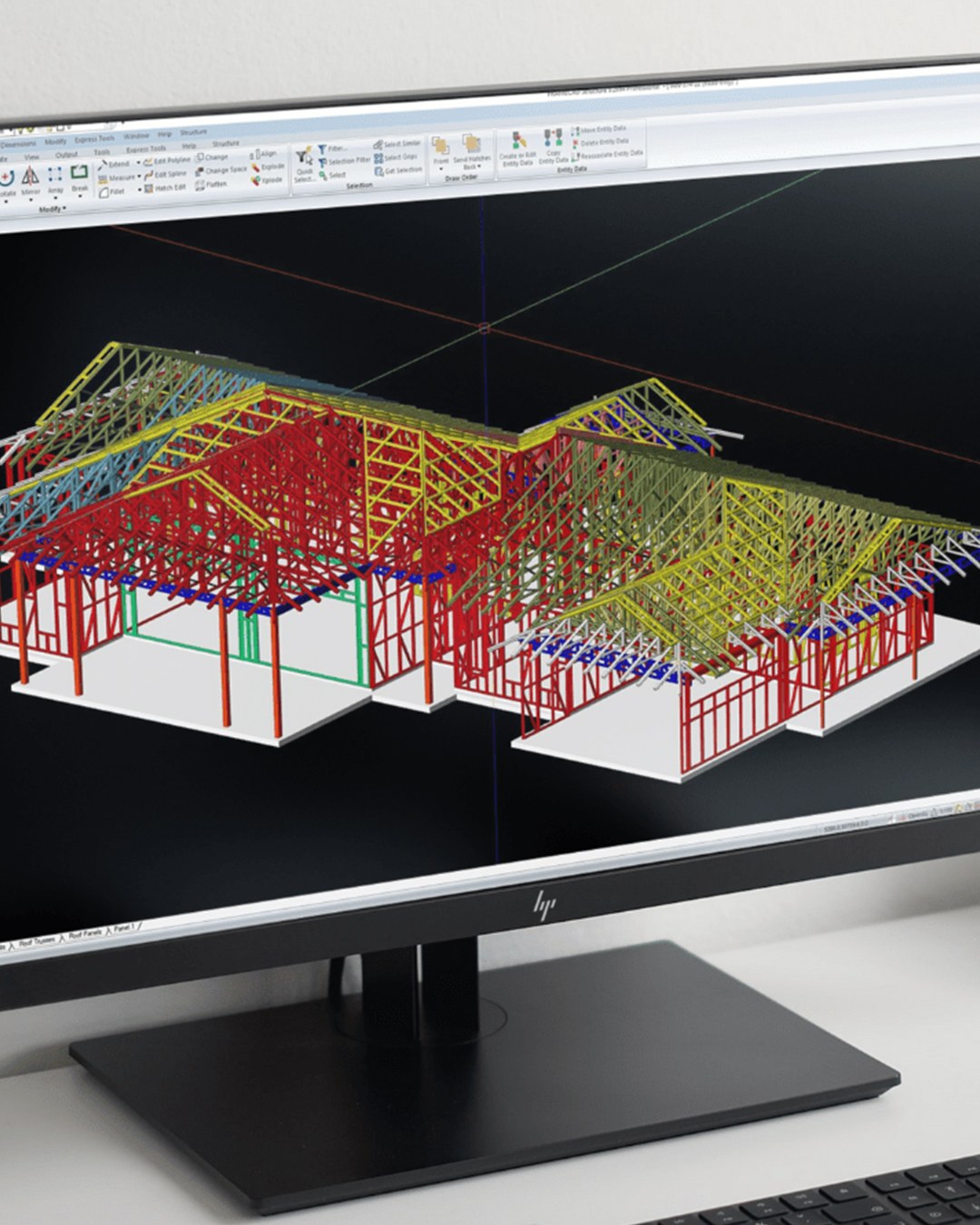Click Get Selection
This screenshot has width=980, height=1225.
pos(397,170)
